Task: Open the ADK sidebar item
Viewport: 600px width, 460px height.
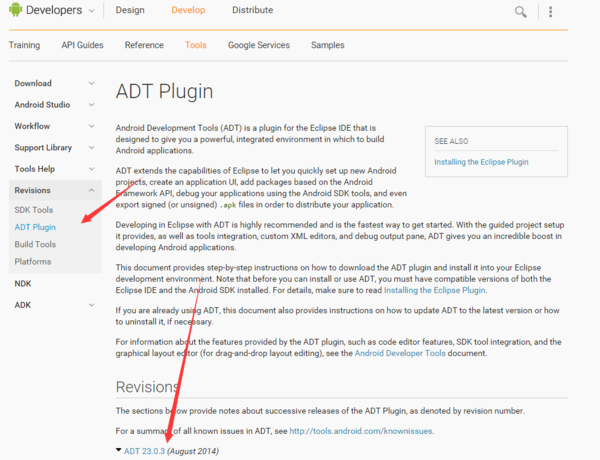Action: (23, 305)
